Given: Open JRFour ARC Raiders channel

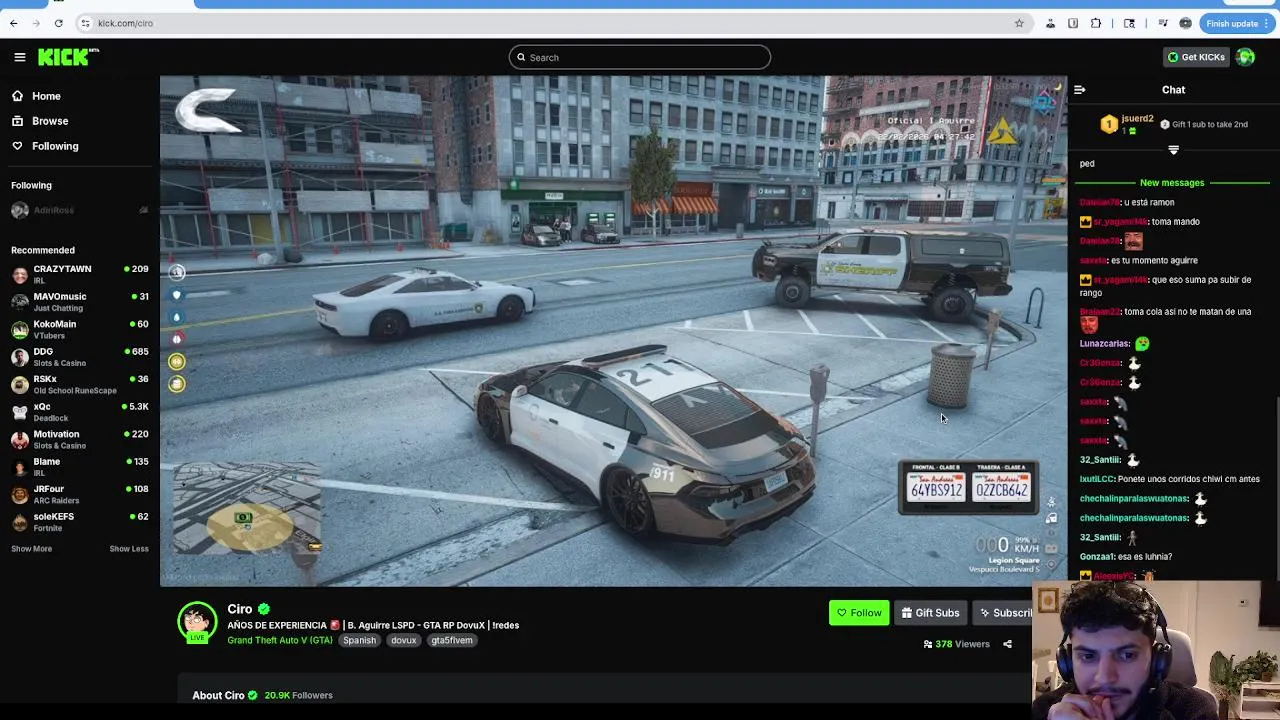Looking at the screenshot, I should tap(80, 494).
